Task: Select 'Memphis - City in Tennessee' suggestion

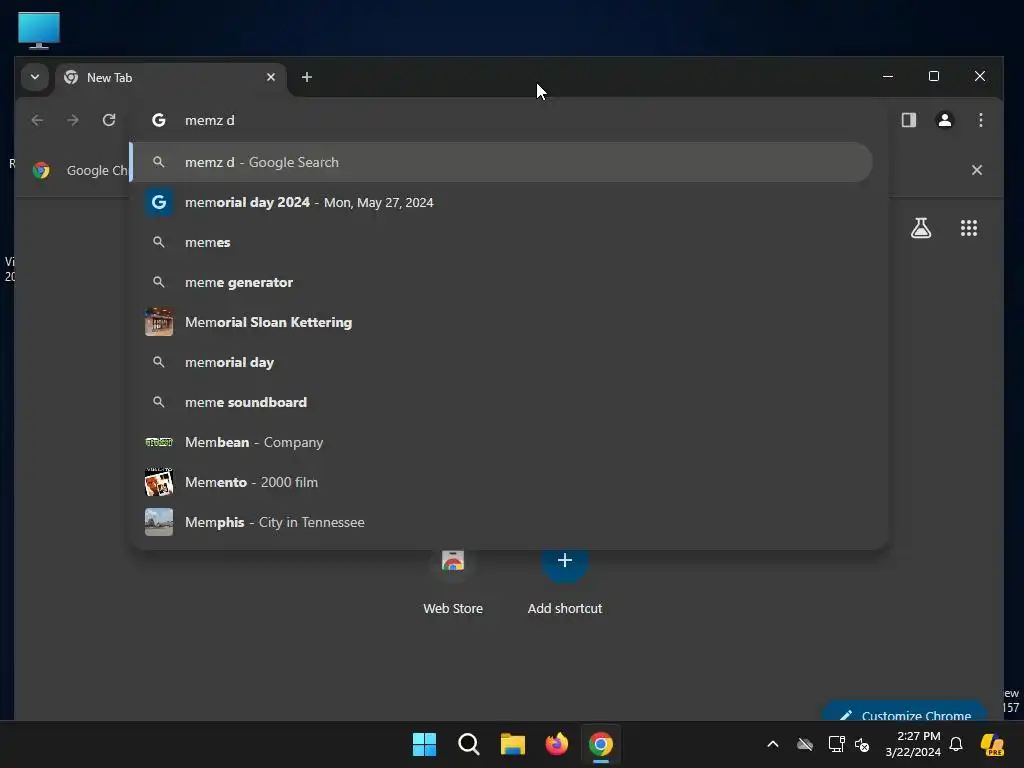Action: point(502,522)
